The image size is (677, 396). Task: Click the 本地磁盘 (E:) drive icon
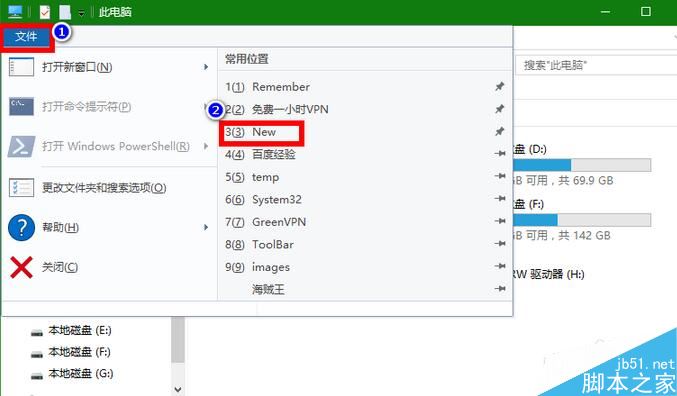click(37, 333)
